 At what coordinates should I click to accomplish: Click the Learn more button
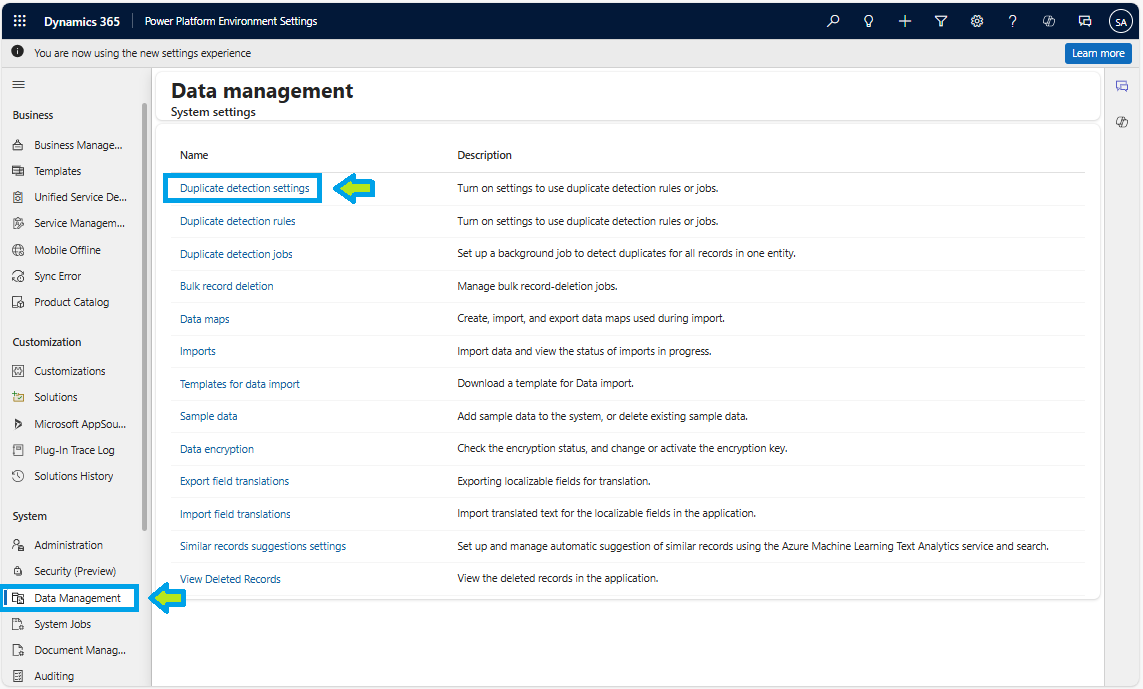tap(1098, 54)
